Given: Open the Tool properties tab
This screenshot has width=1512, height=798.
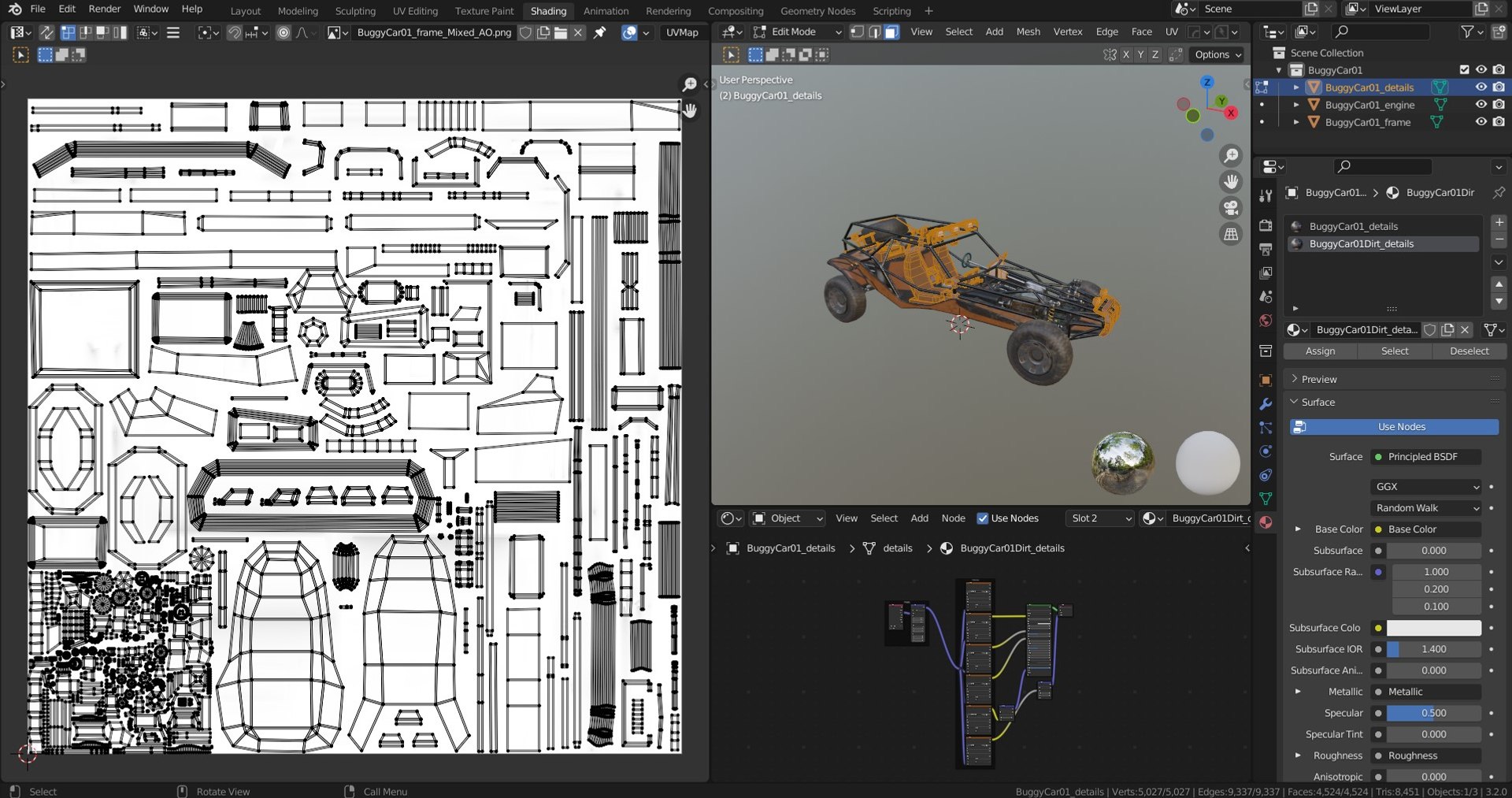Looking at the screenshot, I should click(1266, 195).
